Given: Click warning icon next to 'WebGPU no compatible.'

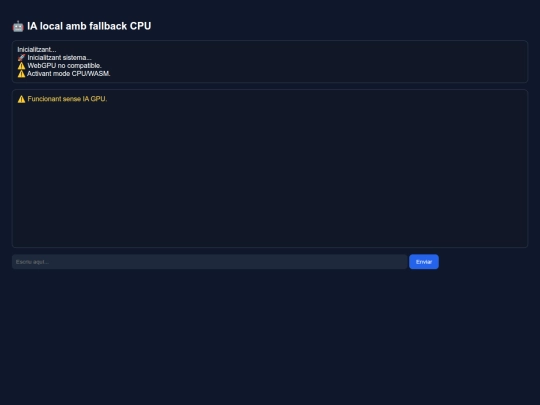Looking at the screenshot, I should pyautogui.click(x=21, y=66).
